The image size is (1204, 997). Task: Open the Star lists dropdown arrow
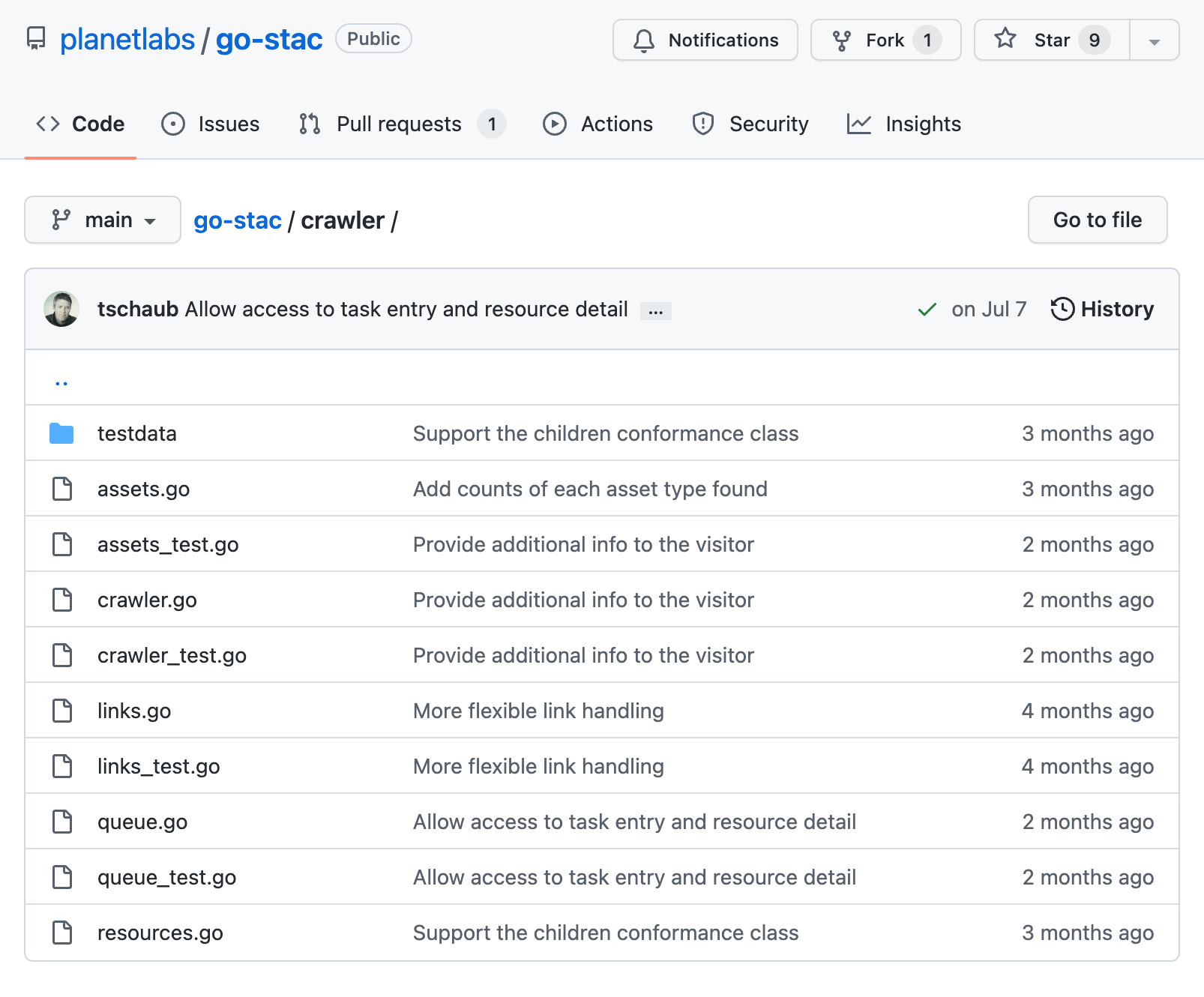[1155, 40]
